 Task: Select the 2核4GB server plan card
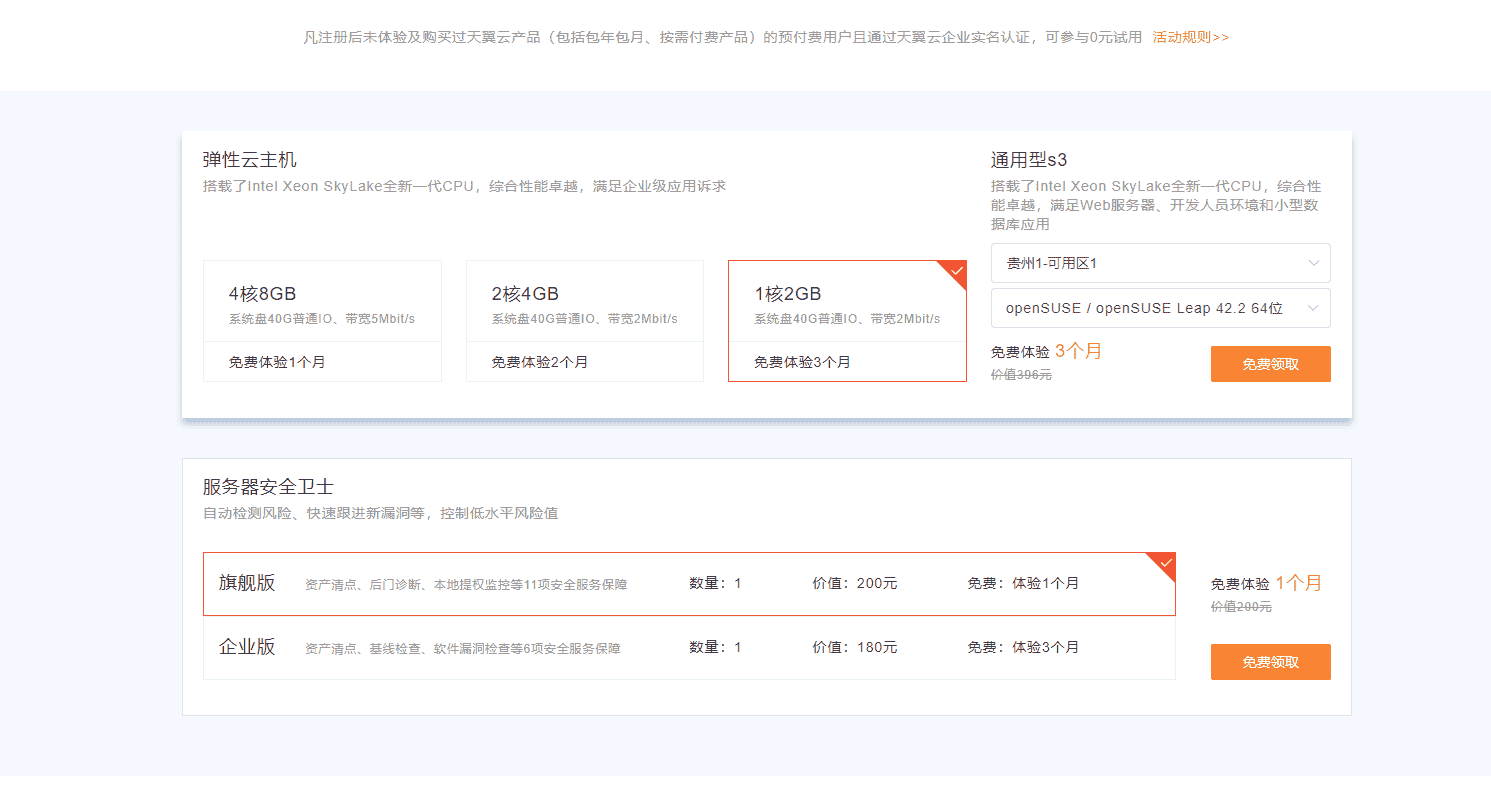point(585,321)
